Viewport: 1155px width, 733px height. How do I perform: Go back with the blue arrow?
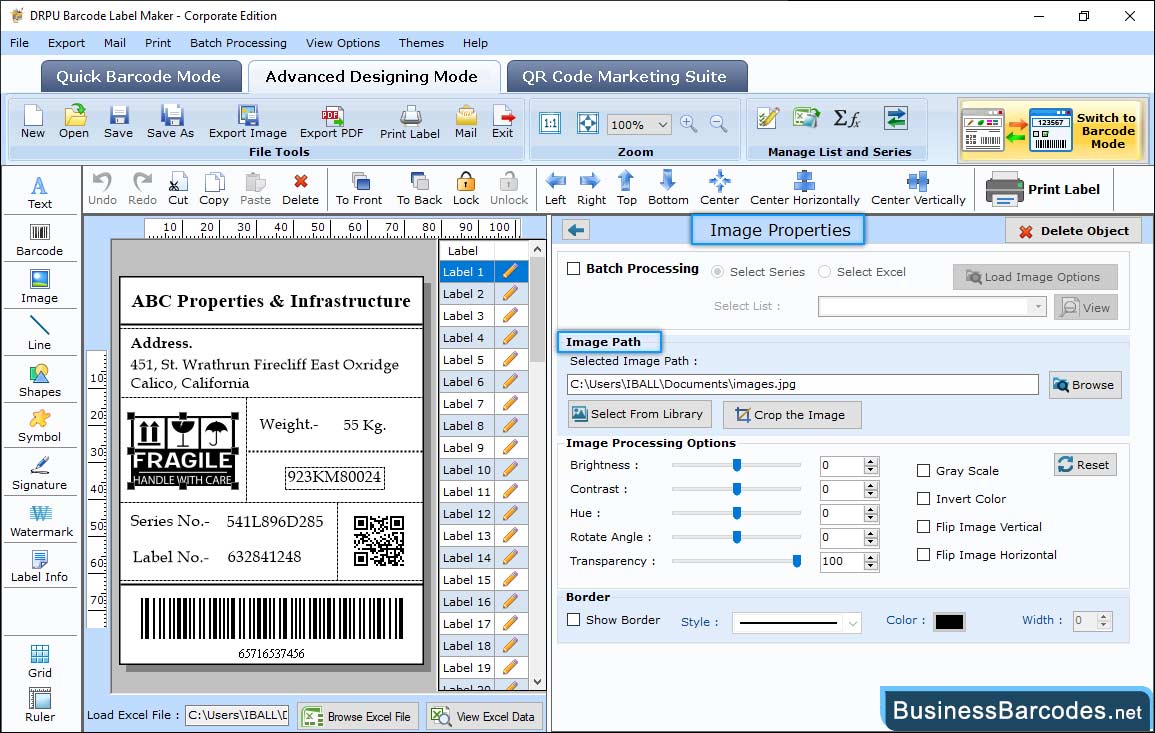point(576,231)
